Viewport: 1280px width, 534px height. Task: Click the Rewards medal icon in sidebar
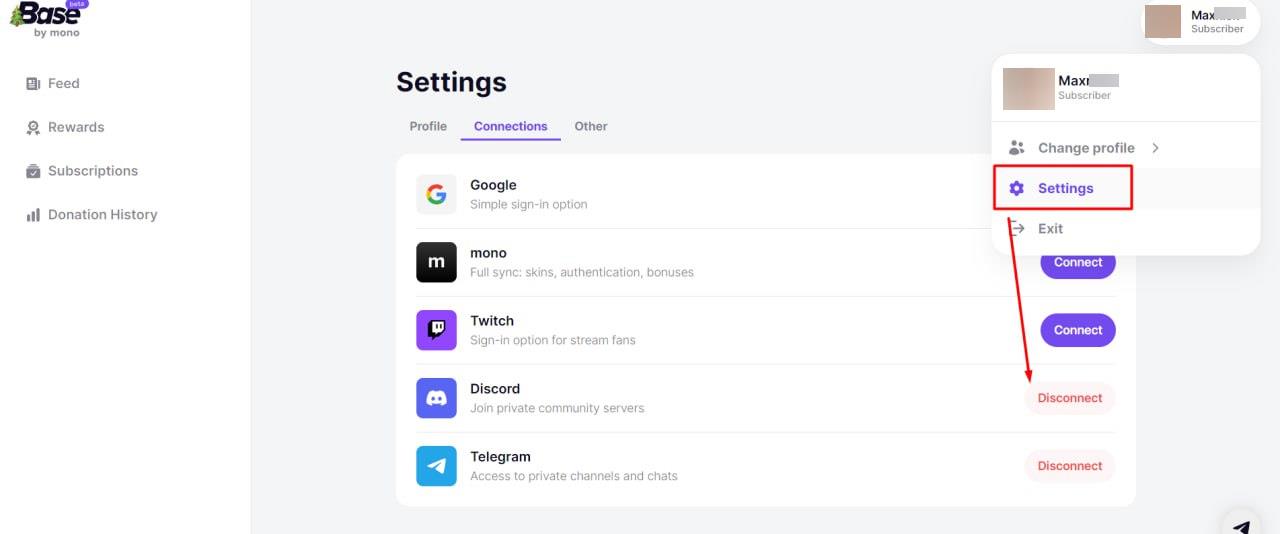[x=33, y=128]
